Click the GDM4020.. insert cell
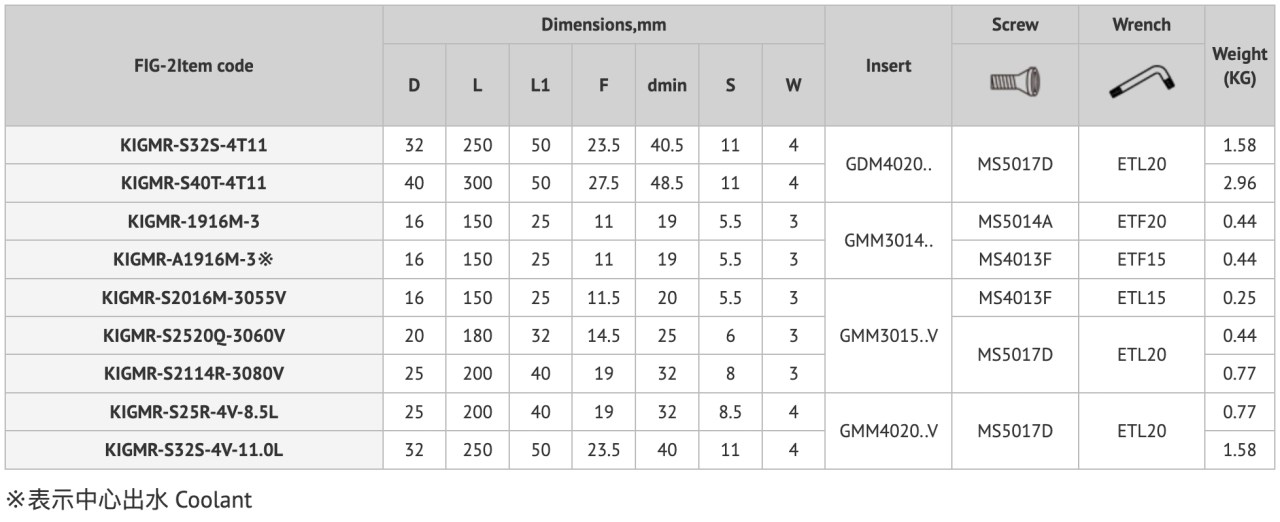This screenshot has height=522, width=1280. coord(888,165)
